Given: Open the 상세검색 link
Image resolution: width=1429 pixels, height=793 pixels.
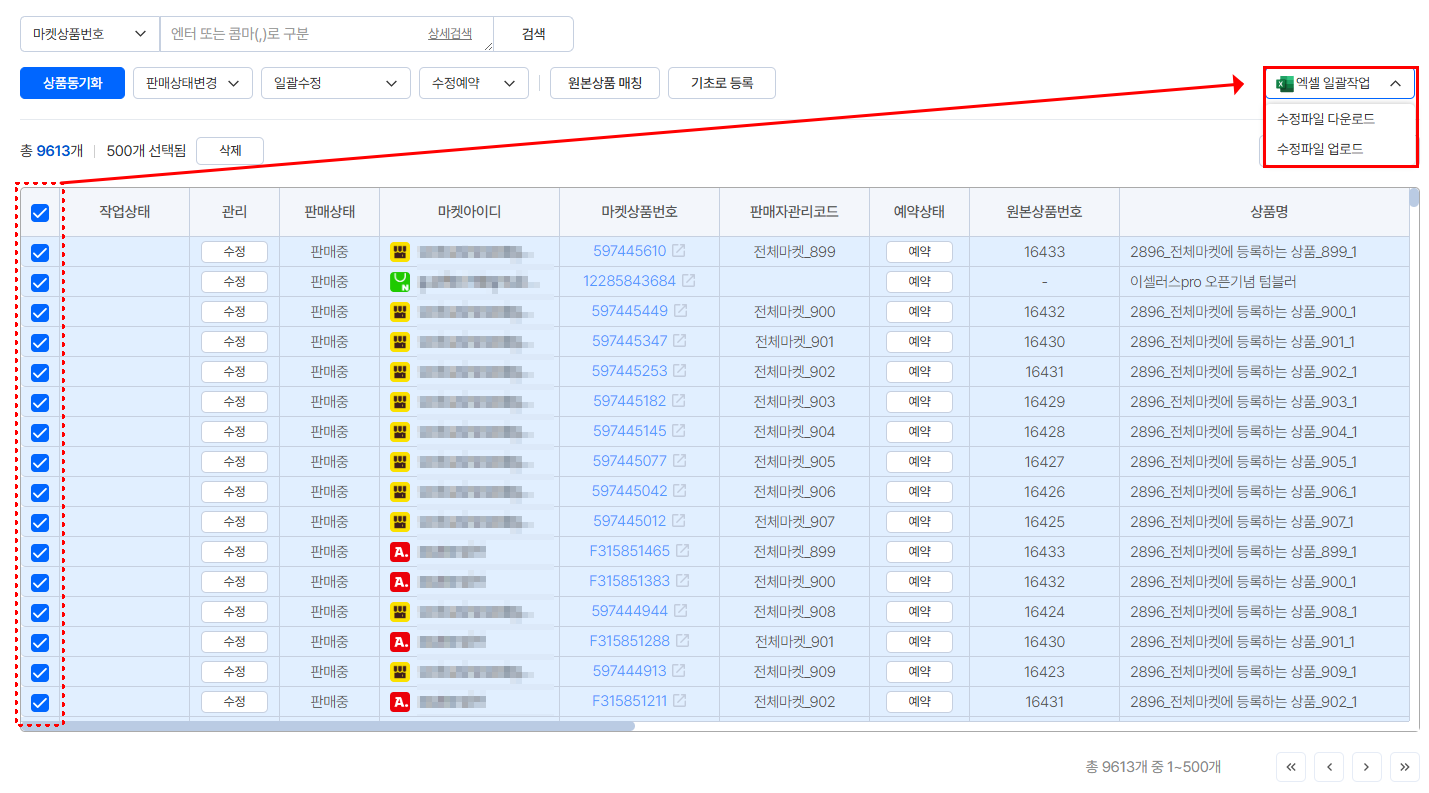Looking at the screenshot, I should pos(450,34).
